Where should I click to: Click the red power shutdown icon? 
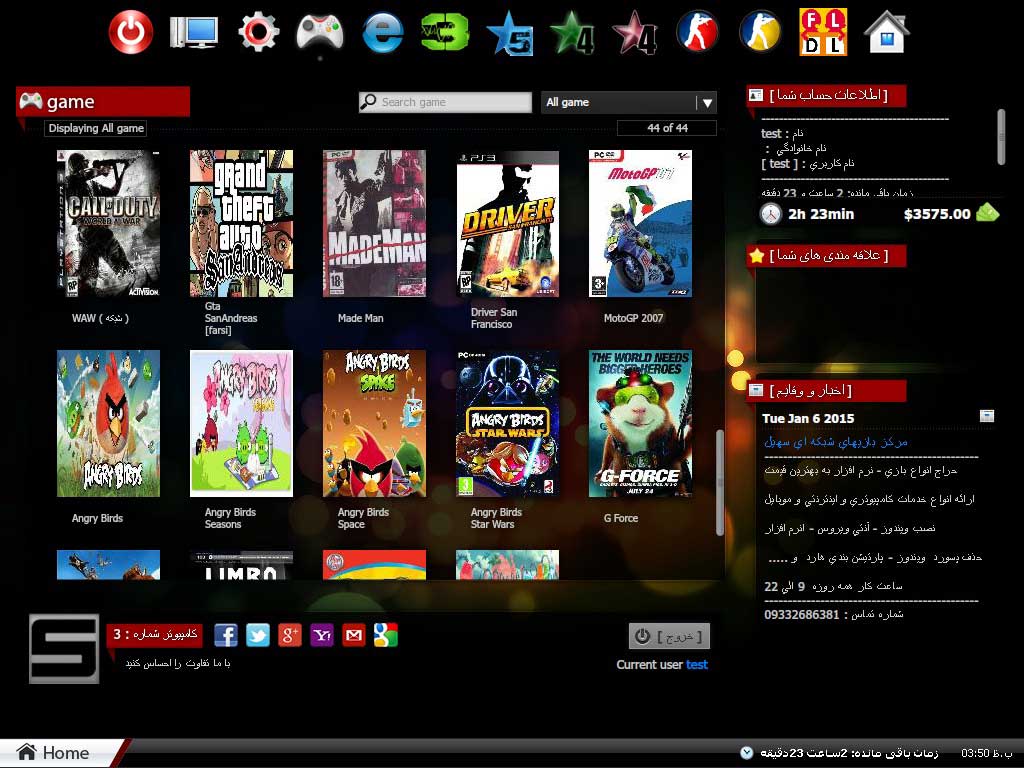(x=130, y=32)
